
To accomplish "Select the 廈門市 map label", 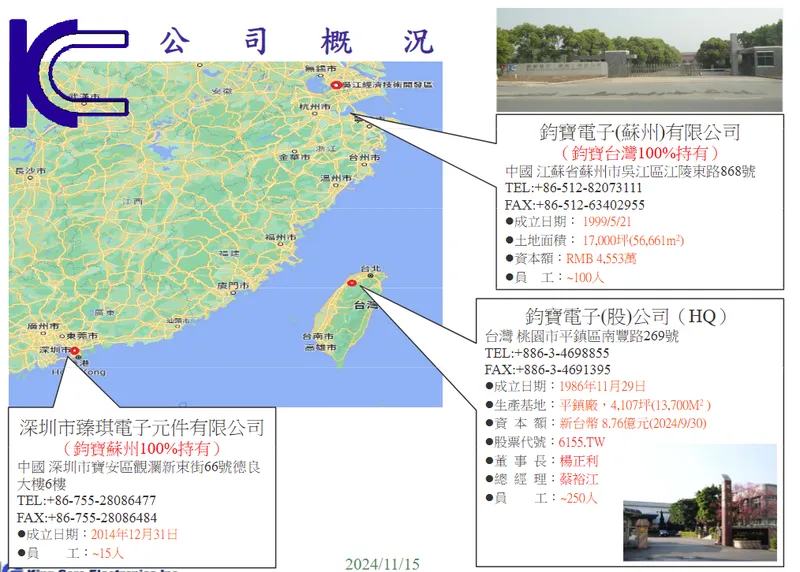I will pos(233,286).
